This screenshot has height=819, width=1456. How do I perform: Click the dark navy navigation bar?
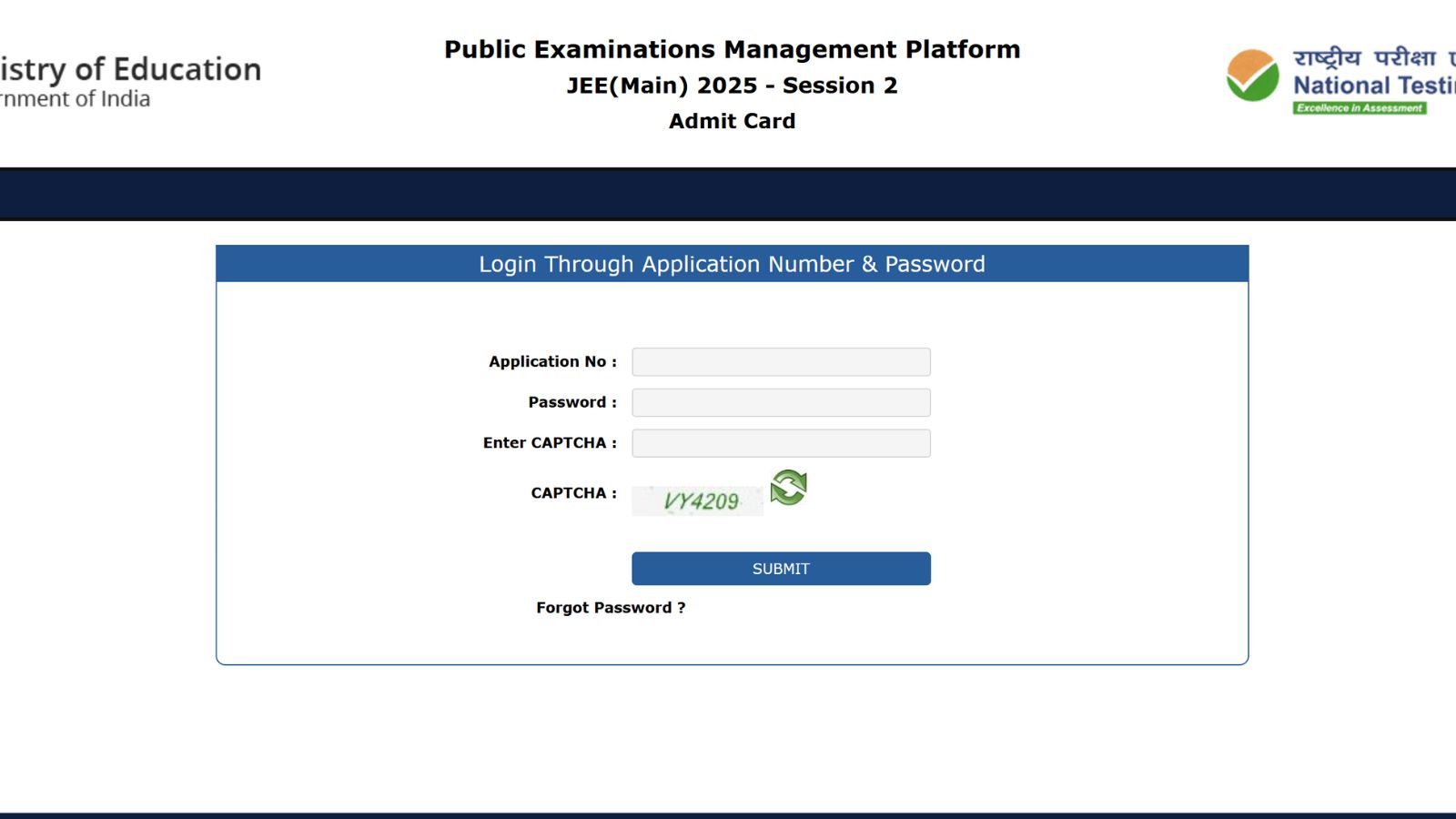pyautogui.click(x=728, y=195)
